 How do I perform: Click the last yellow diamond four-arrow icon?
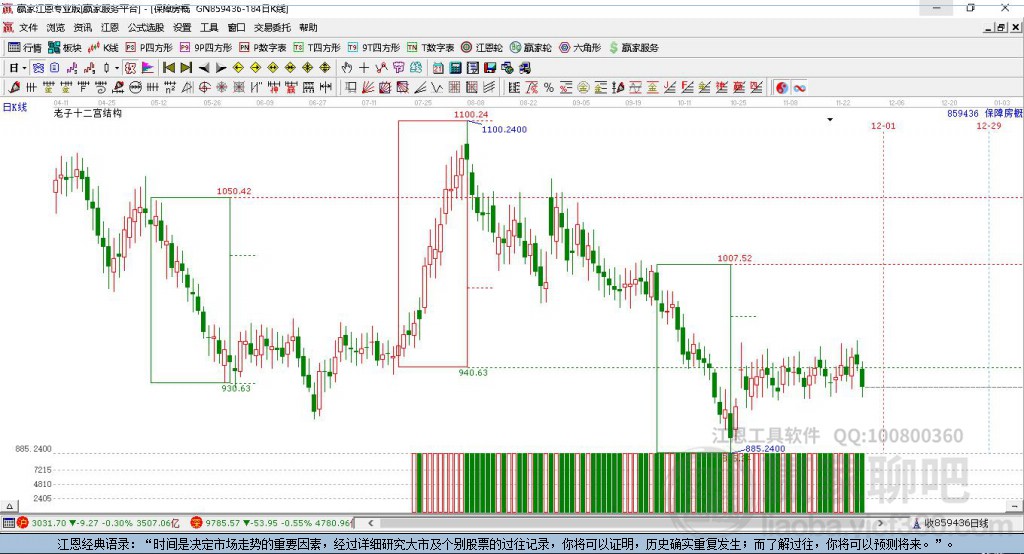(x=325, y=68)
